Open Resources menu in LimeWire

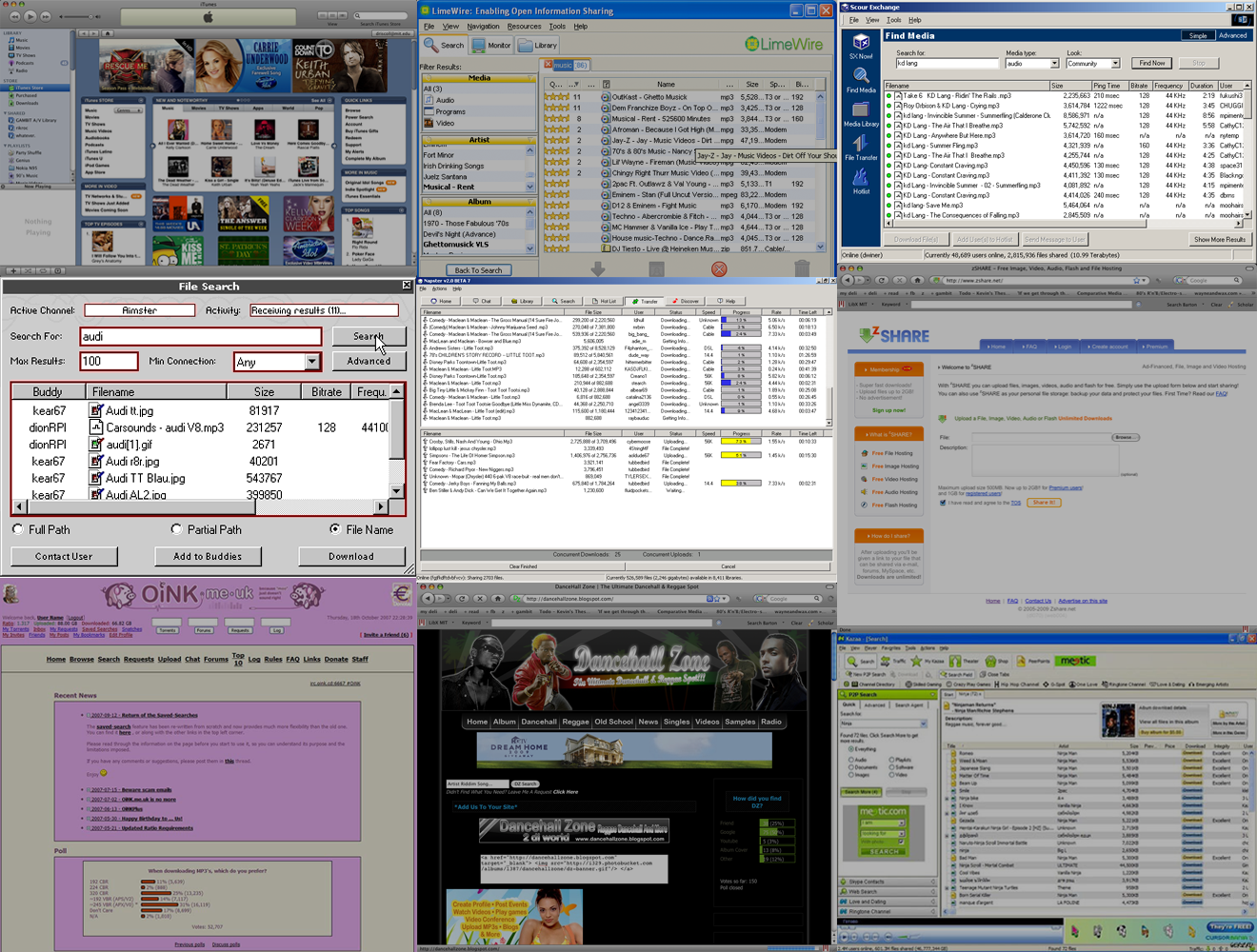pos(524,27)
